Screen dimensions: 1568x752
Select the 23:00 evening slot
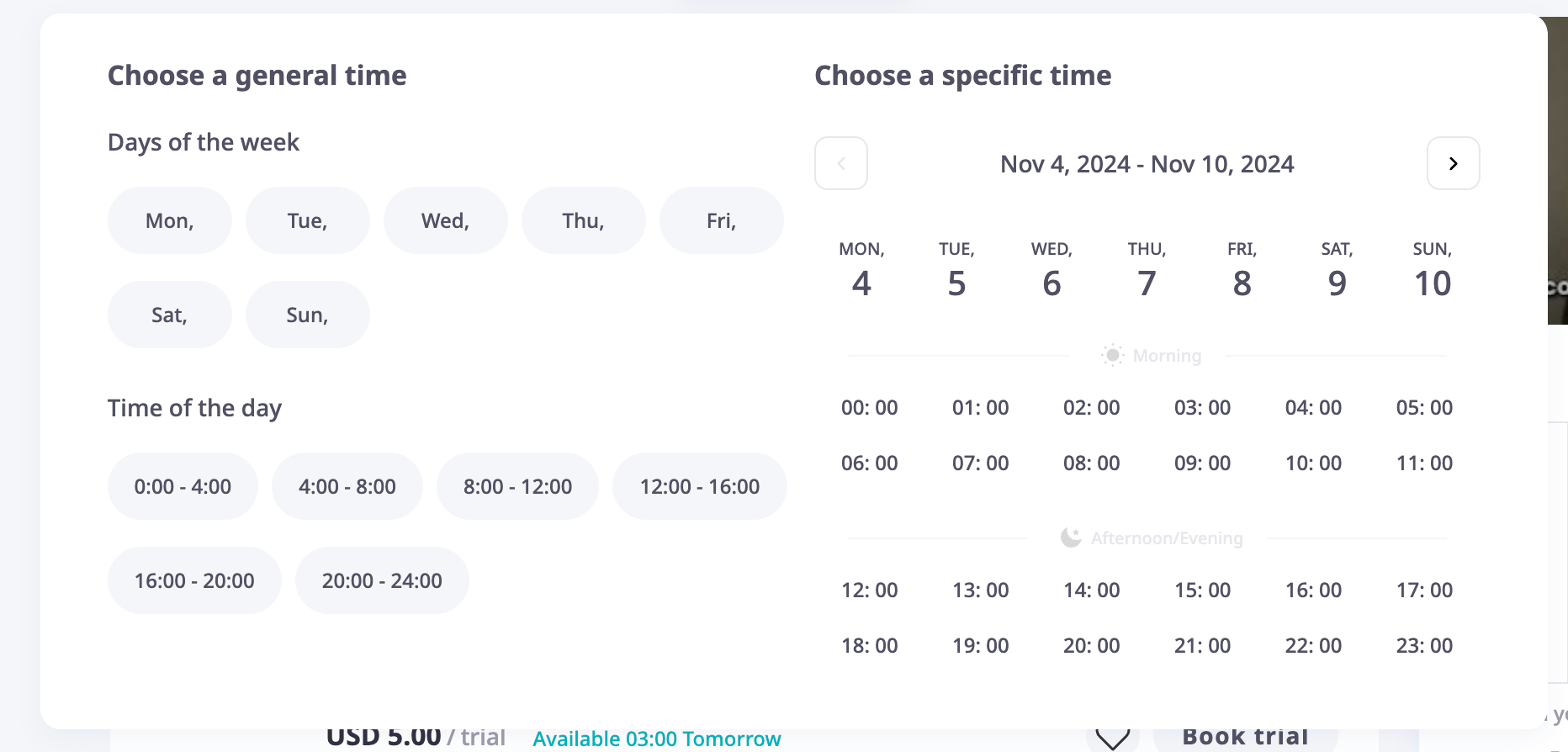coord(1424,645)
